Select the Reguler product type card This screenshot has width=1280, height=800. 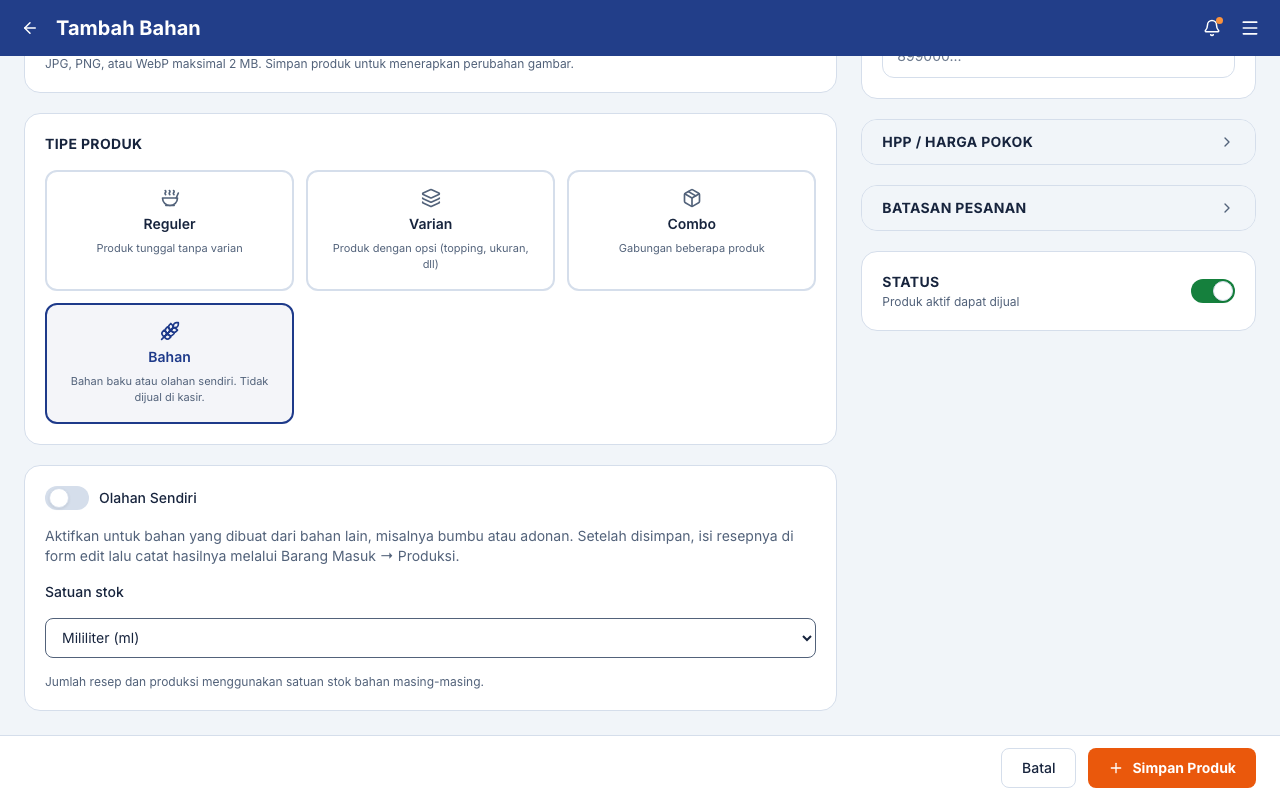[170, 231]
